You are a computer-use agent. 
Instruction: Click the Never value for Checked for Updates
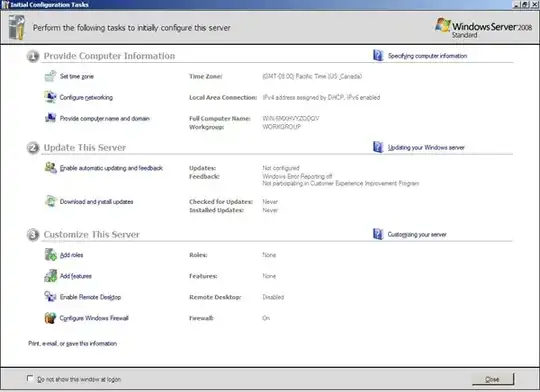pos(270,202)
